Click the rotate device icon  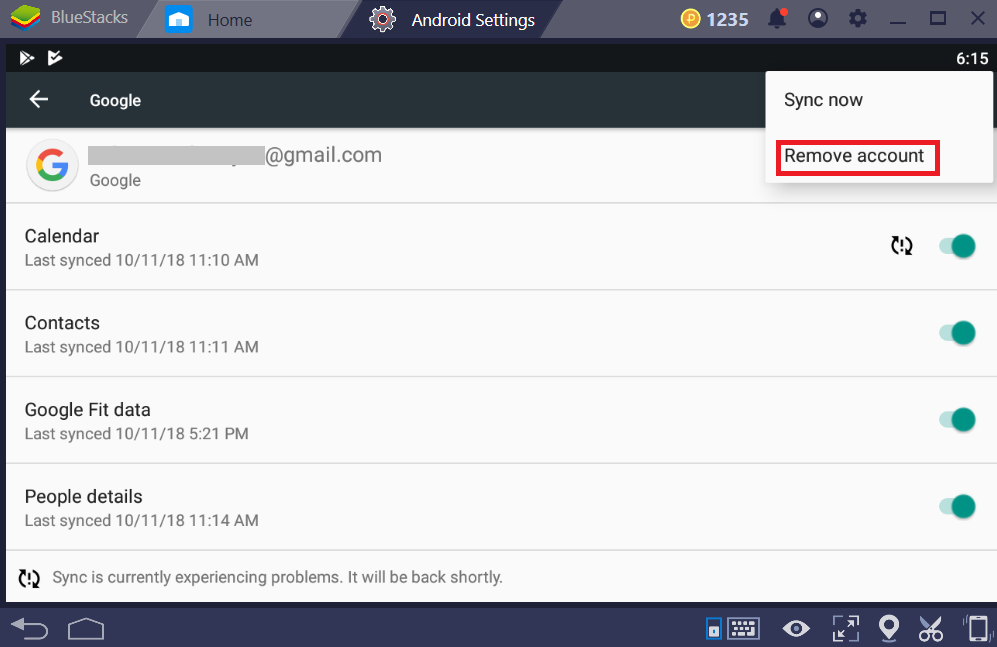tap(977, 629)
